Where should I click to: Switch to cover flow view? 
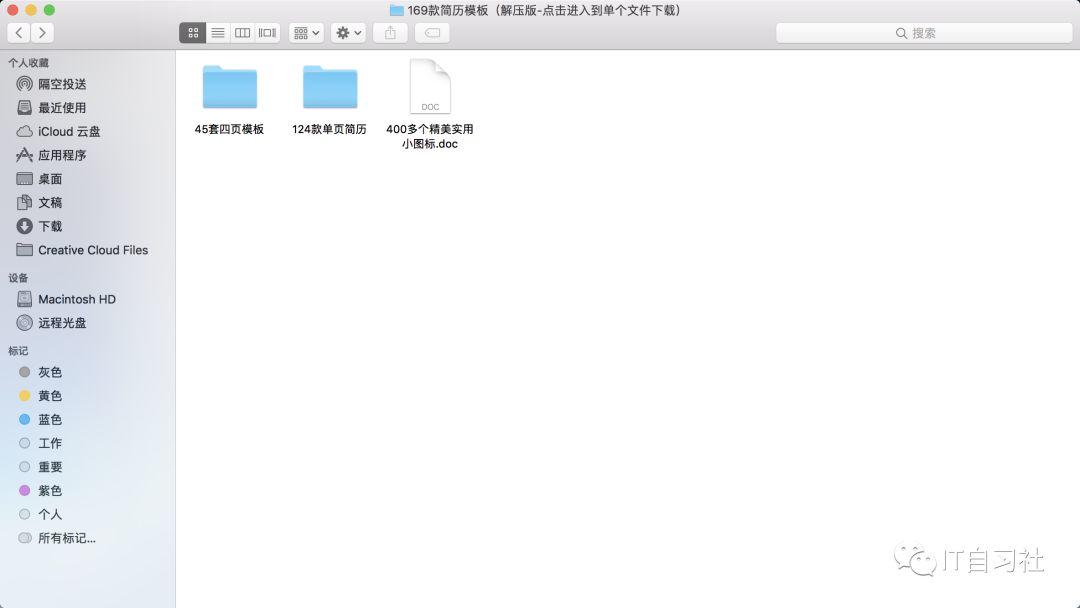pyautogui.click(x=266, y=32)
